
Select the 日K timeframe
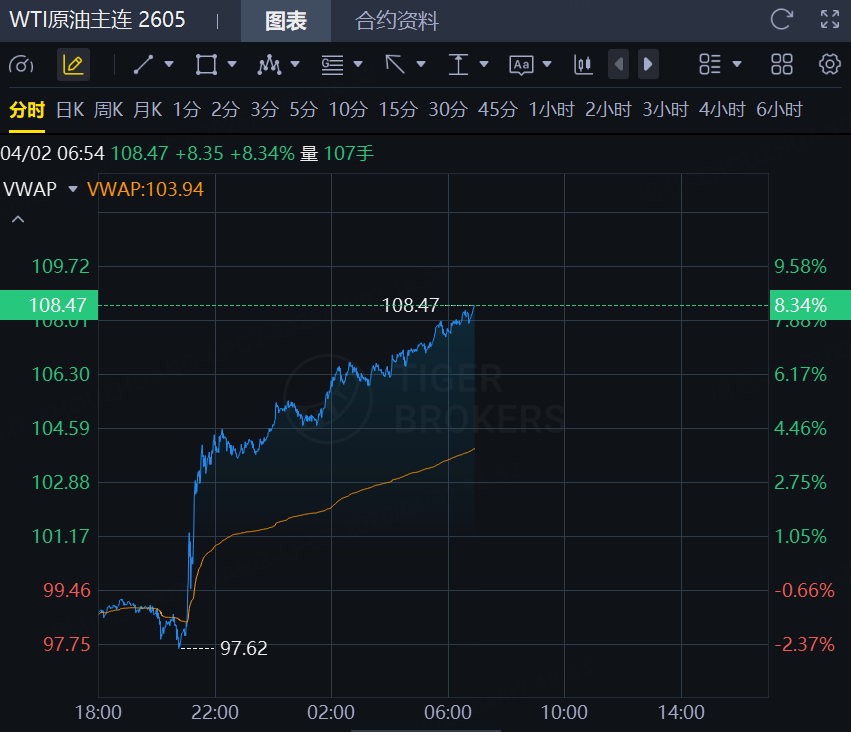pyautogui.click(x=70, y=110)
